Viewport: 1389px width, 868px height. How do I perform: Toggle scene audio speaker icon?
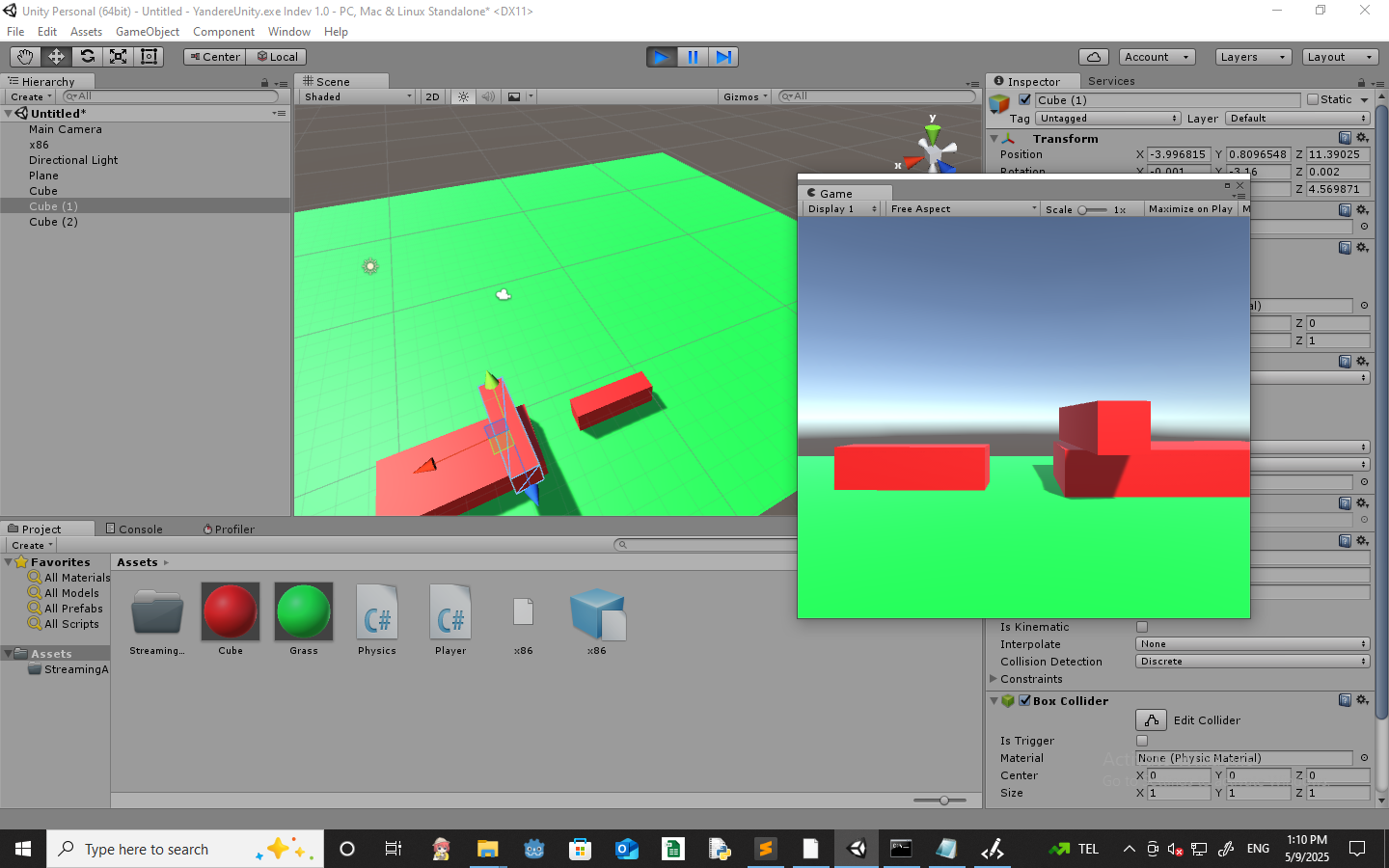[x=488, y=96]
